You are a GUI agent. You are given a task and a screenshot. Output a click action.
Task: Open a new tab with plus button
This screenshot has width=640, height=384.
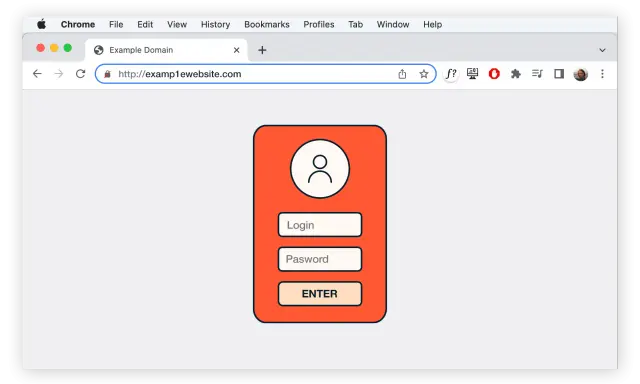(x=262, y=50)
